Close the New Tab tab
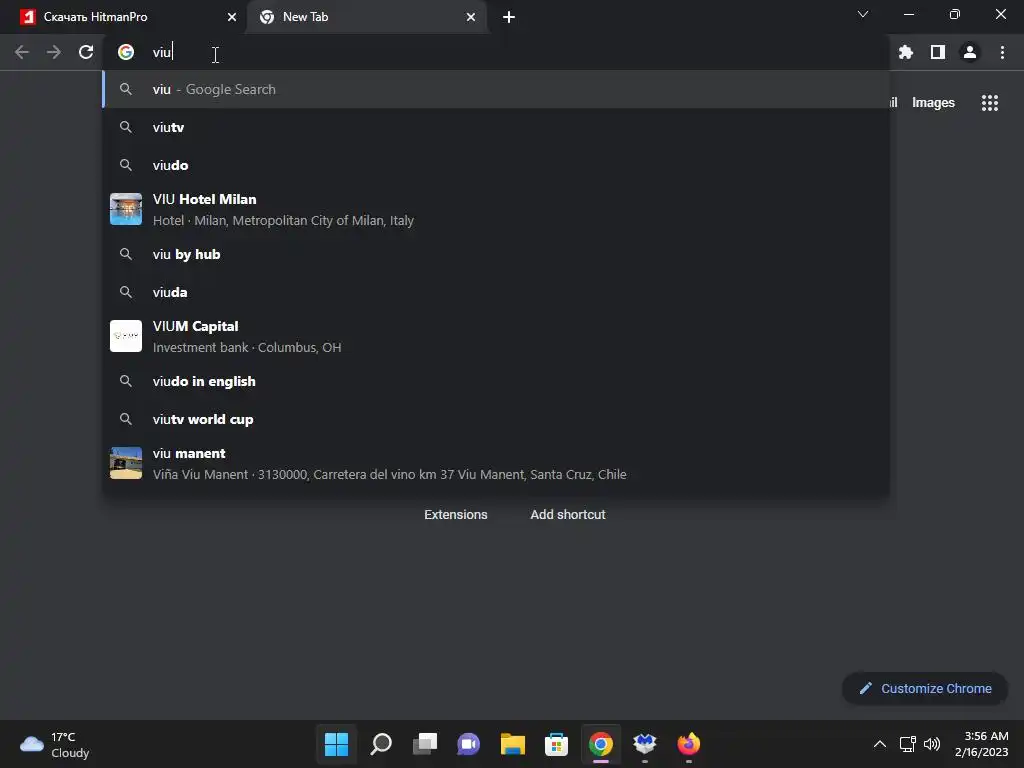This screenshot has width=1024, height=768. click(x=471, y=17)
